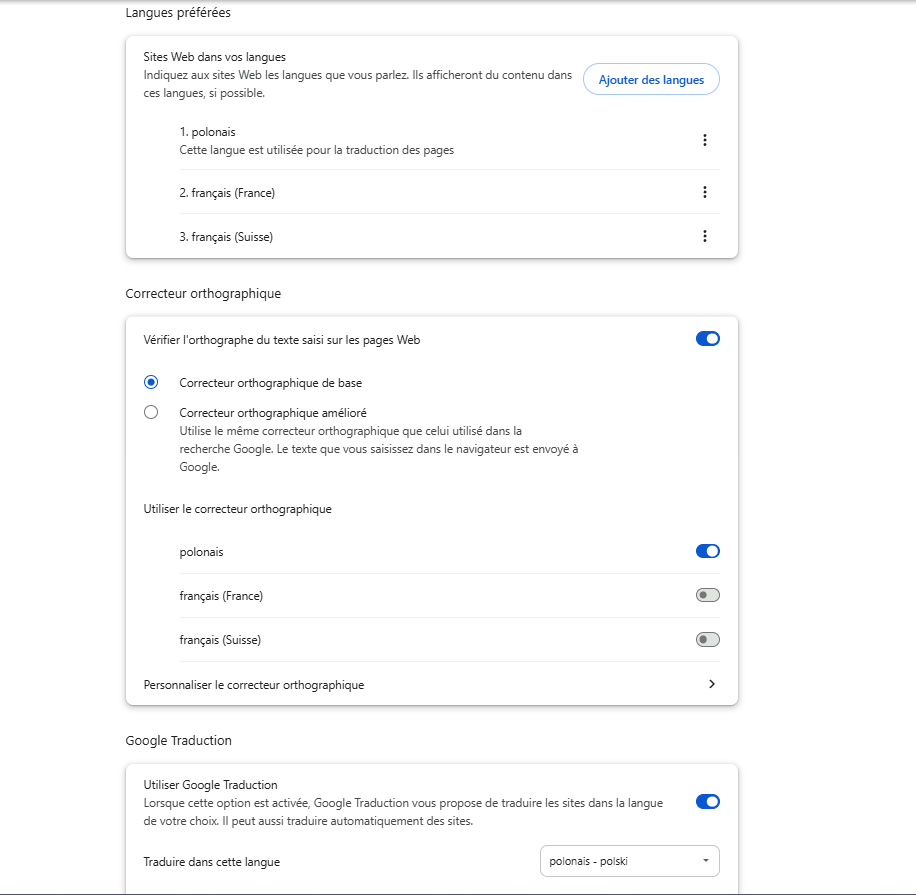Viewport: 916px width, 895px height.
Task: Open three-dot menu for français (France)
Action: [x=705, y=192]
